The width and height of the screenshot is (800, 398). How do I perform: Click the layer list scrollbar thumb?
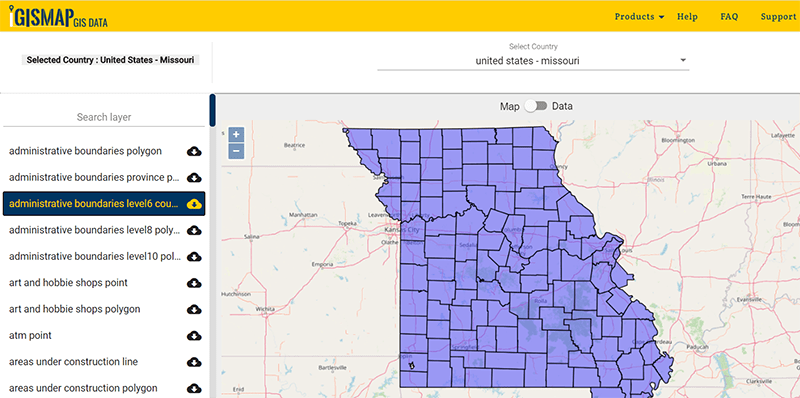coord(213,110)
